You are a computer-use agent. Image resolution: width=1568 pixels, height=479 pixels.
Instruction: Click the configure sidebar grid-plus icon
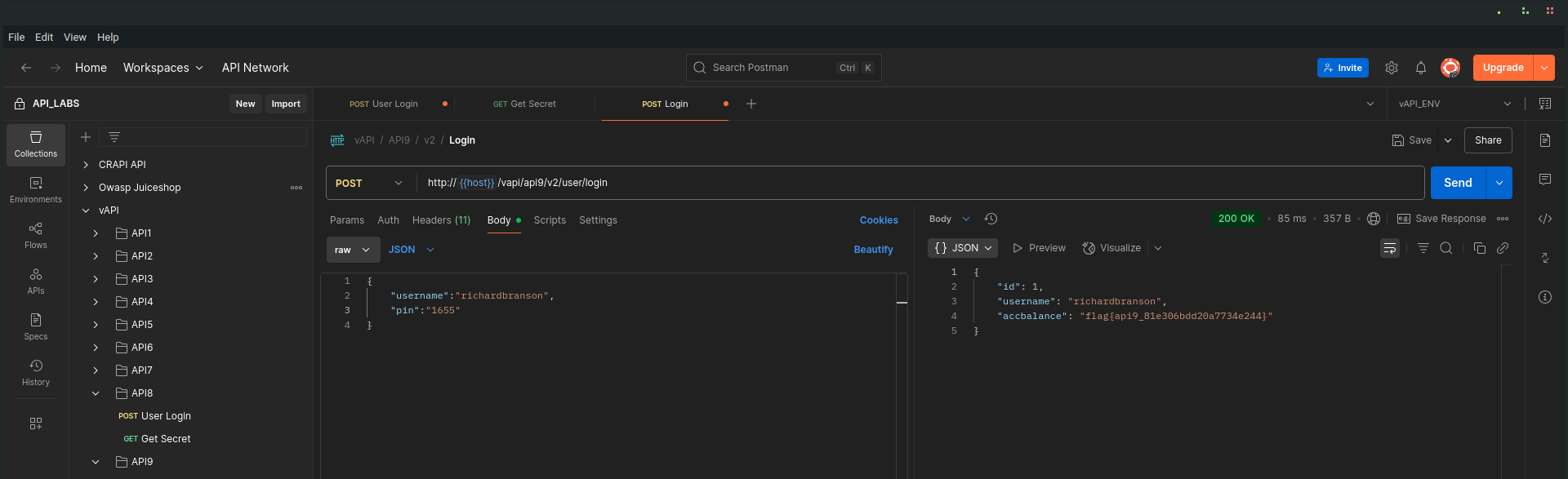point(36,424)
